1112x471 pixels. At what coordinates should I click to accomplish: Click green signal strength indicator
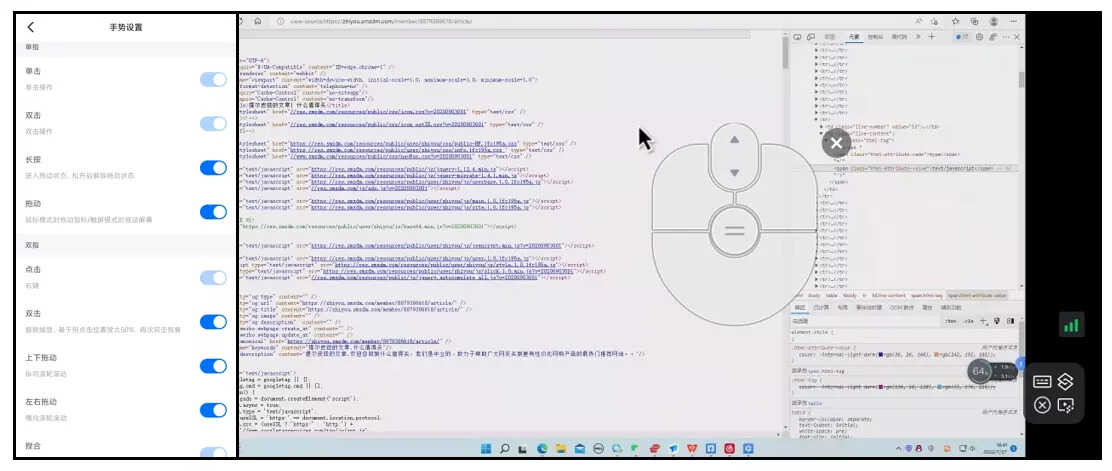(1071, 325)
